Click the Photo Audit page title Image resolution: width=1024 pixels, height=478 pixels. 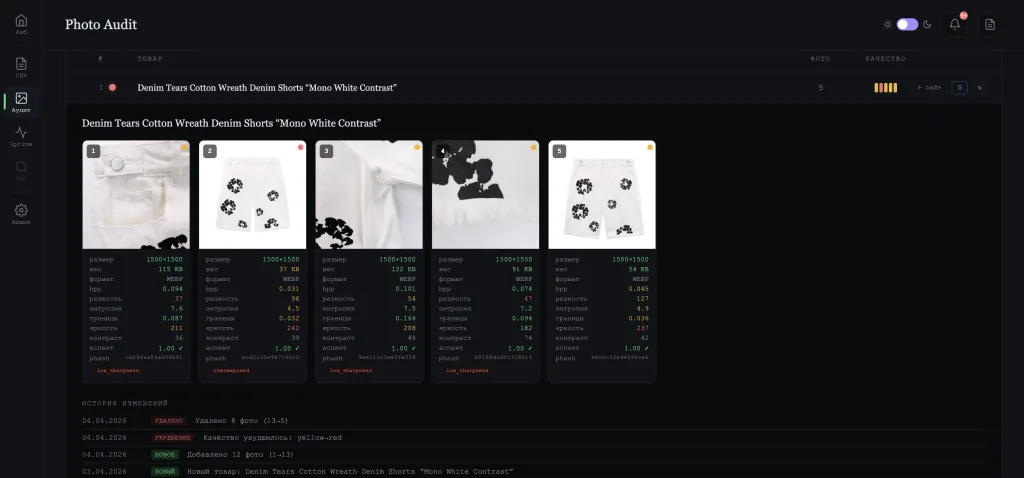[x=101, y=25]
